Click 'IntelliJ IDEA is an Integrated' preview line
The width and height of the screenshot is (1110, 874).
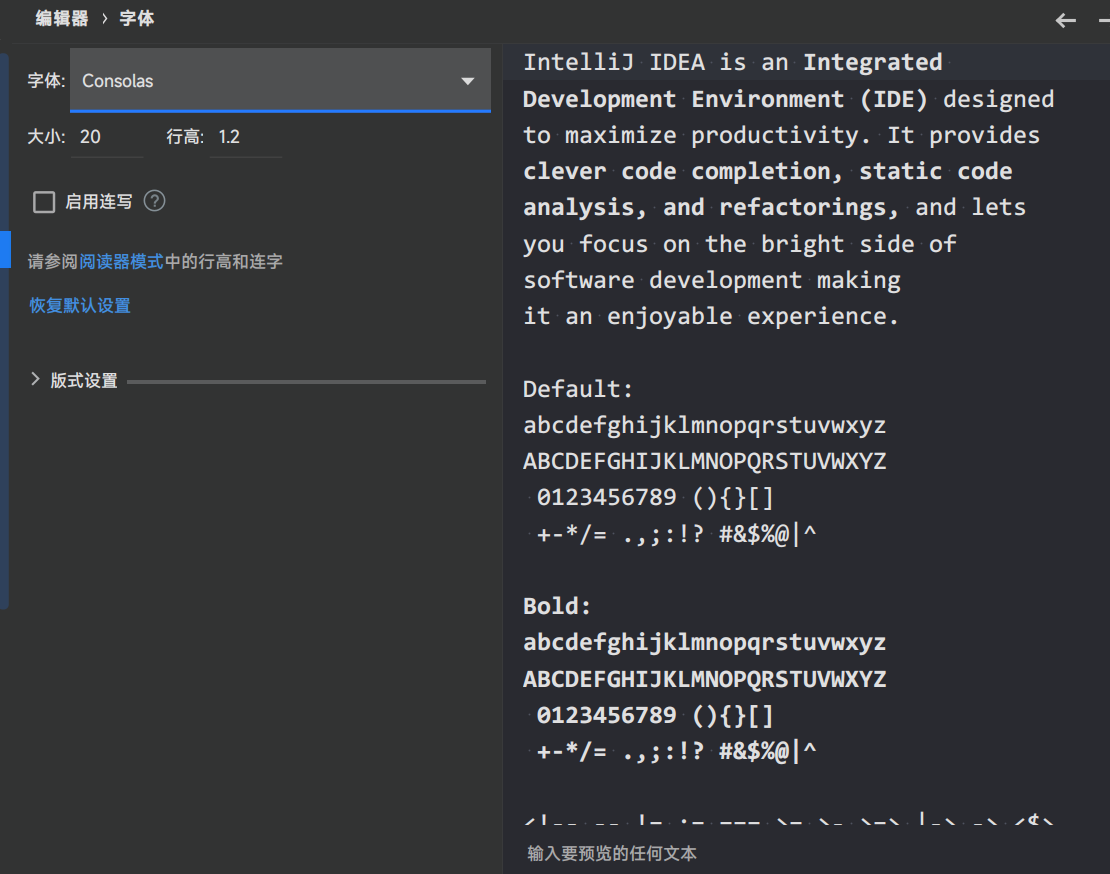point(733,62)
